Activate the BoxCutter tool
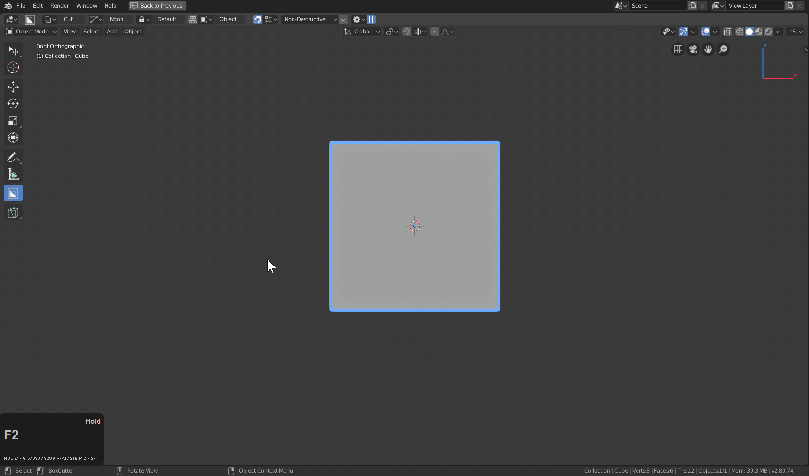This screenshot has width=809, height=476. click(x=13, y=193)
